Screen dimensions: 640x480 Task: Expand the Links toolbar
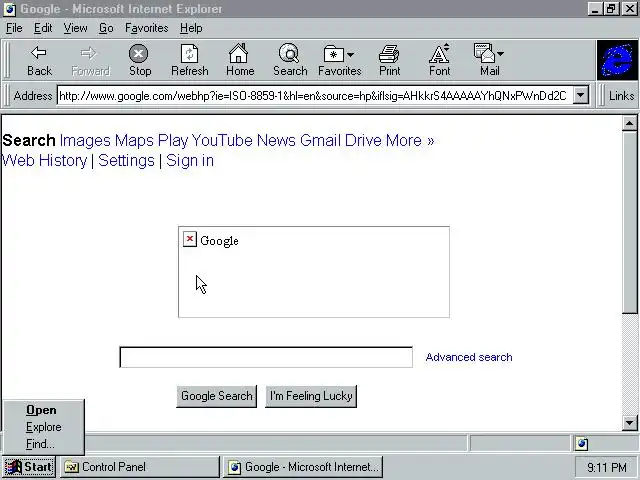[621, 96]
